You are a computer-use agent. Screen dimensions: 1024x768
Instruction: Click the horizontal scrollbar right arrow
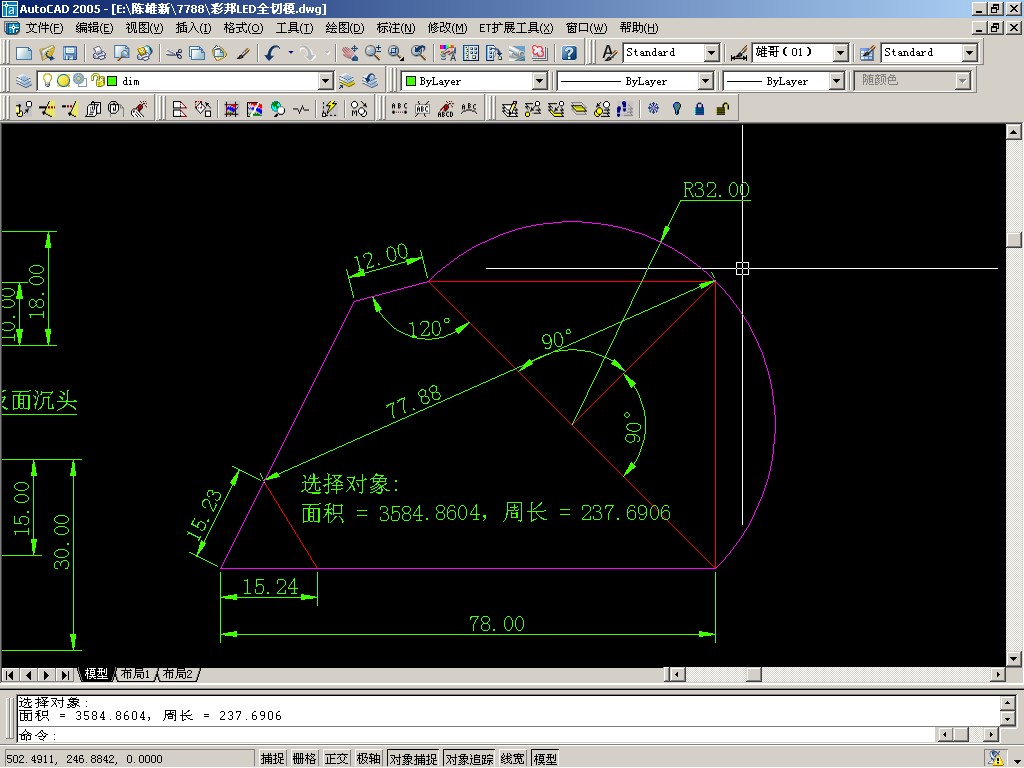coord(998,675)
